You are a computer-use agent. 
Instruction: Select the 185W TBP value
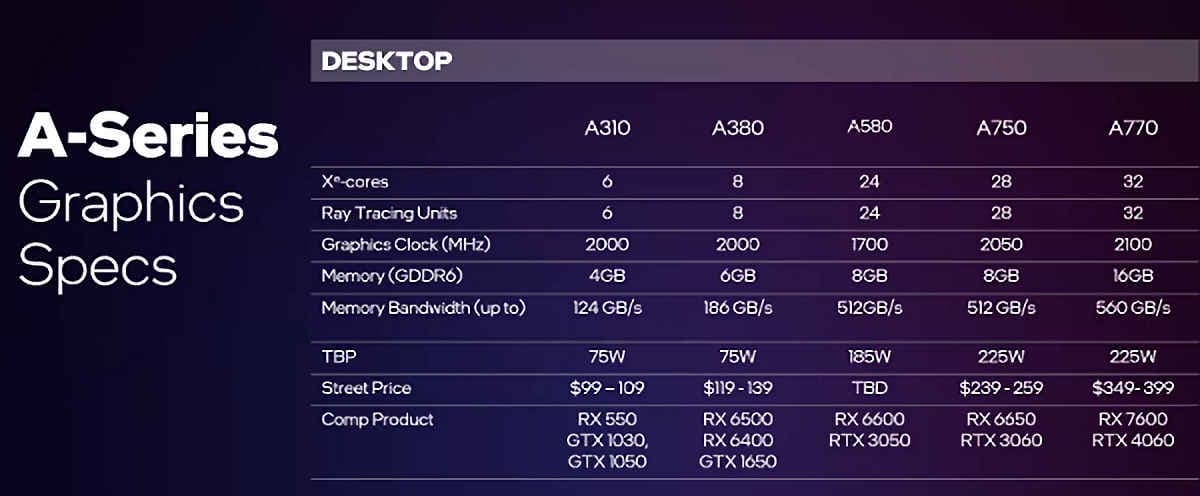(869, 356)
